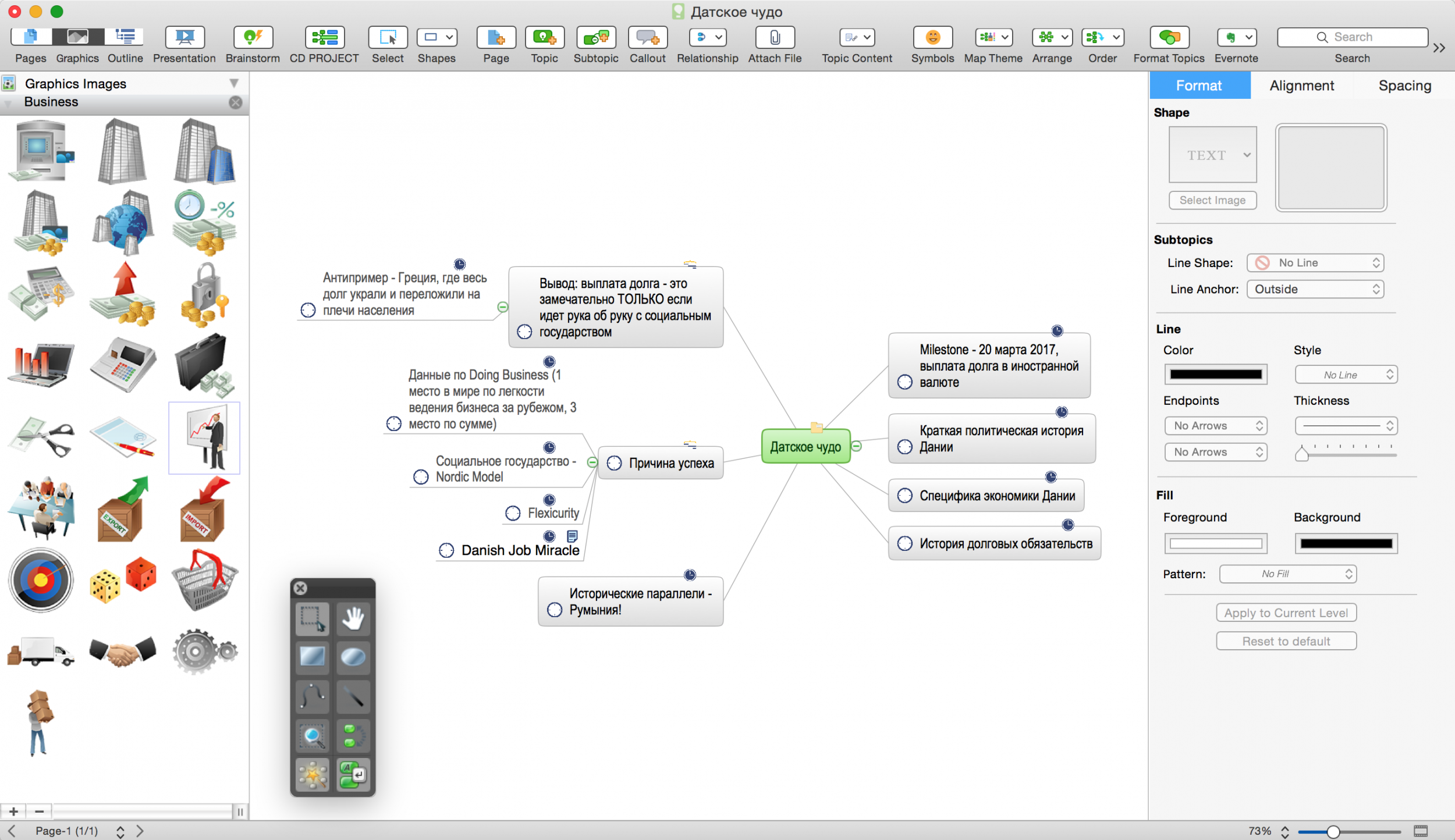Choose the magnifier zoom tool in palette
Viewport: 1455px width, 840px height.
[x=313, y=736]
